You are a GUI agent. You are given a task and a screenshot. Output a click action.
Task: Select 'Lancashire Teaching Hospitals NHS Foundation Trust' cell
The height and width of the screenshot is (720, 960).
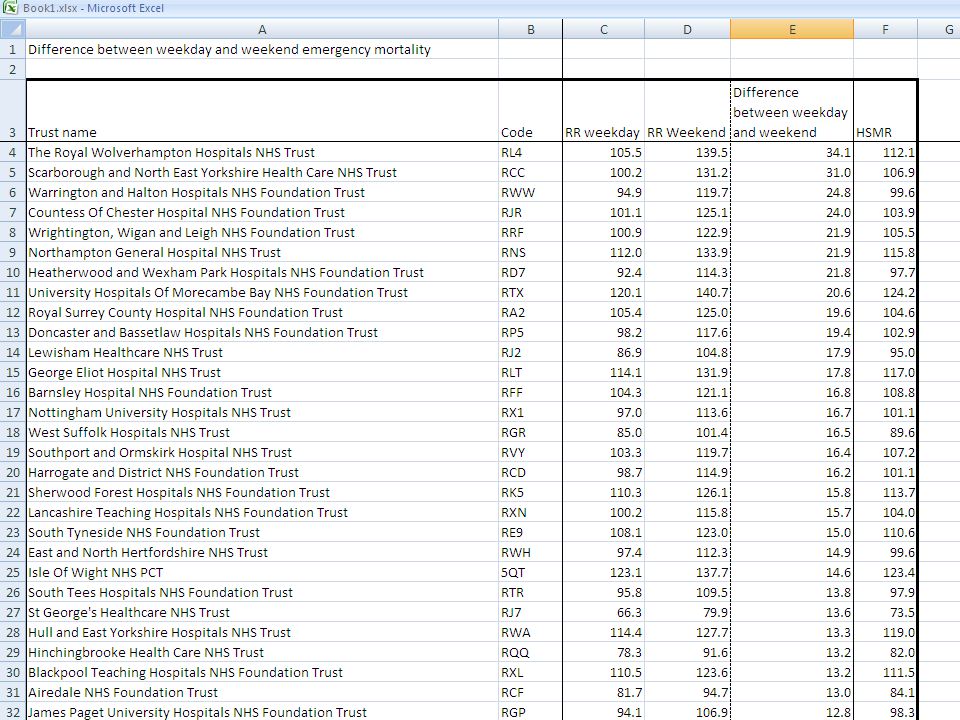click(x=262, y=512)
